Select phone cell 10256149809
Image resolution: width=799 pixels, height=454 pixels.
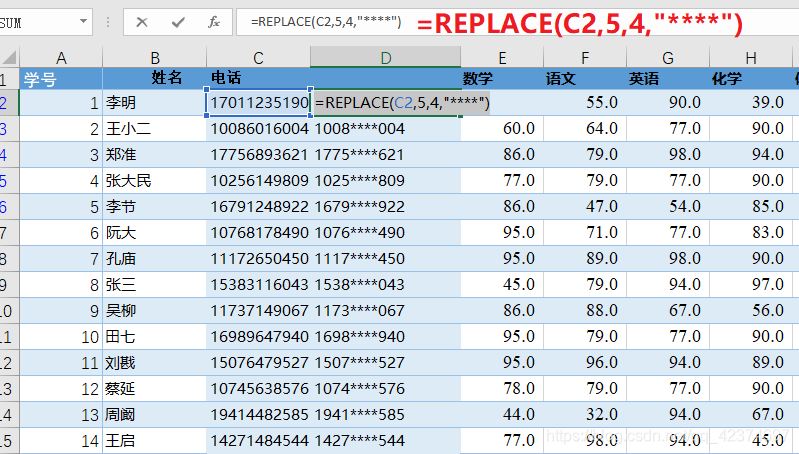tap(258, 181)
